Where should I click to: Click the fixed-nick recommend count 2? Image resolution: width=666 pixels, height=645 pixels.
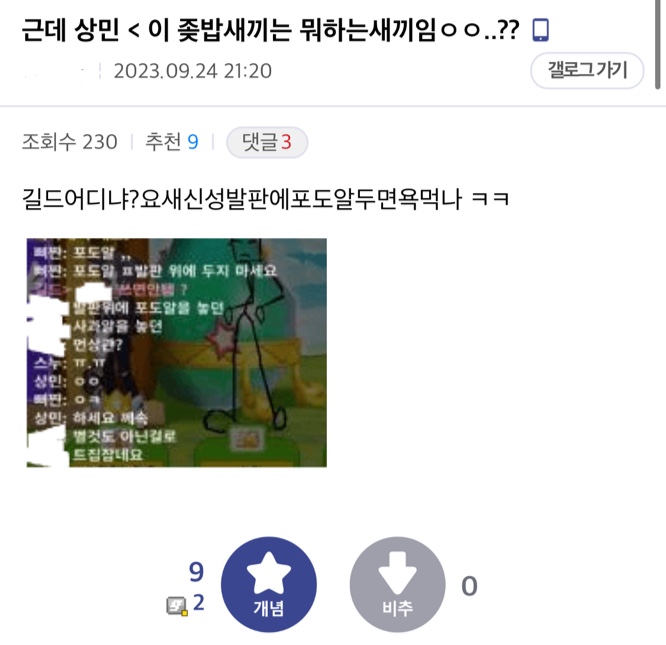pyautogui.click(x=199, y=603)
